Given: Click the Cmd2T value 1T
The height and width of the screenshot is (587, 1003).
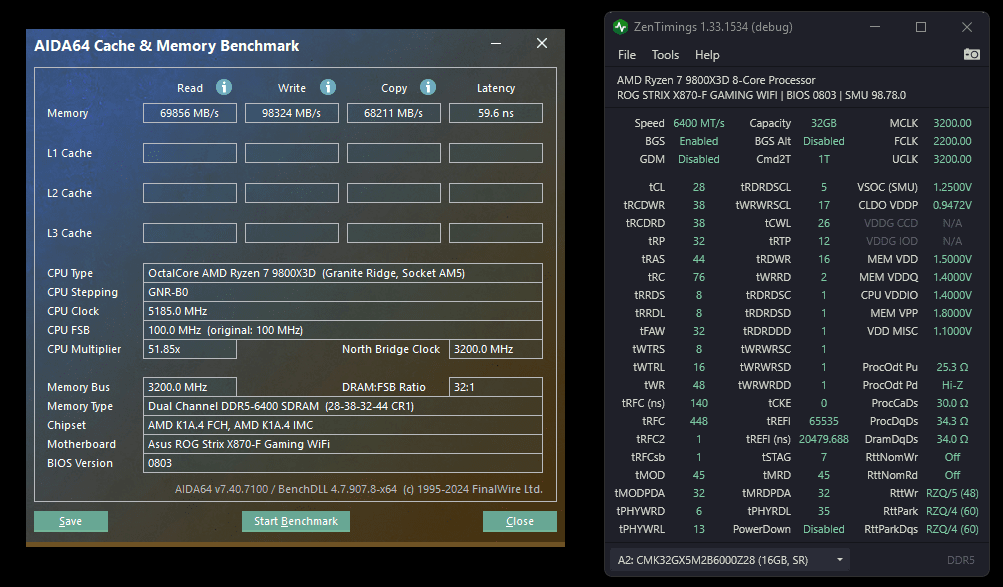Looking at the screenshot, I should pos(824,159).
